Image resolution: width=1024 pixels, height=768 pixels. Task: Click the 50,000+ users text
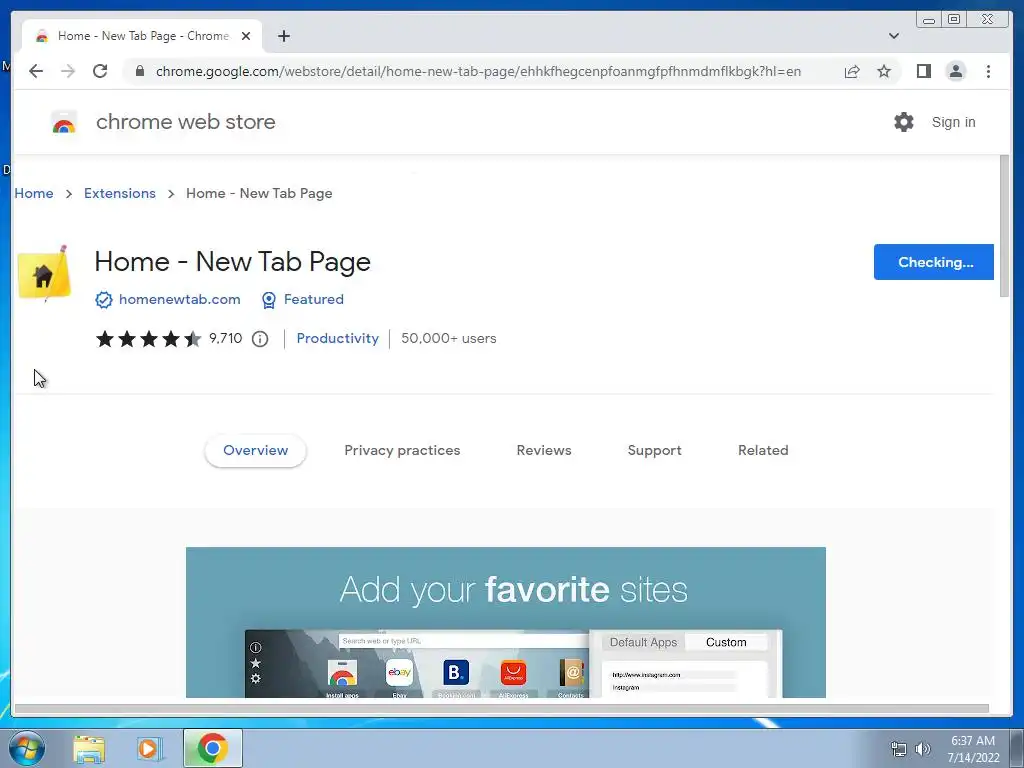(449, 339)
